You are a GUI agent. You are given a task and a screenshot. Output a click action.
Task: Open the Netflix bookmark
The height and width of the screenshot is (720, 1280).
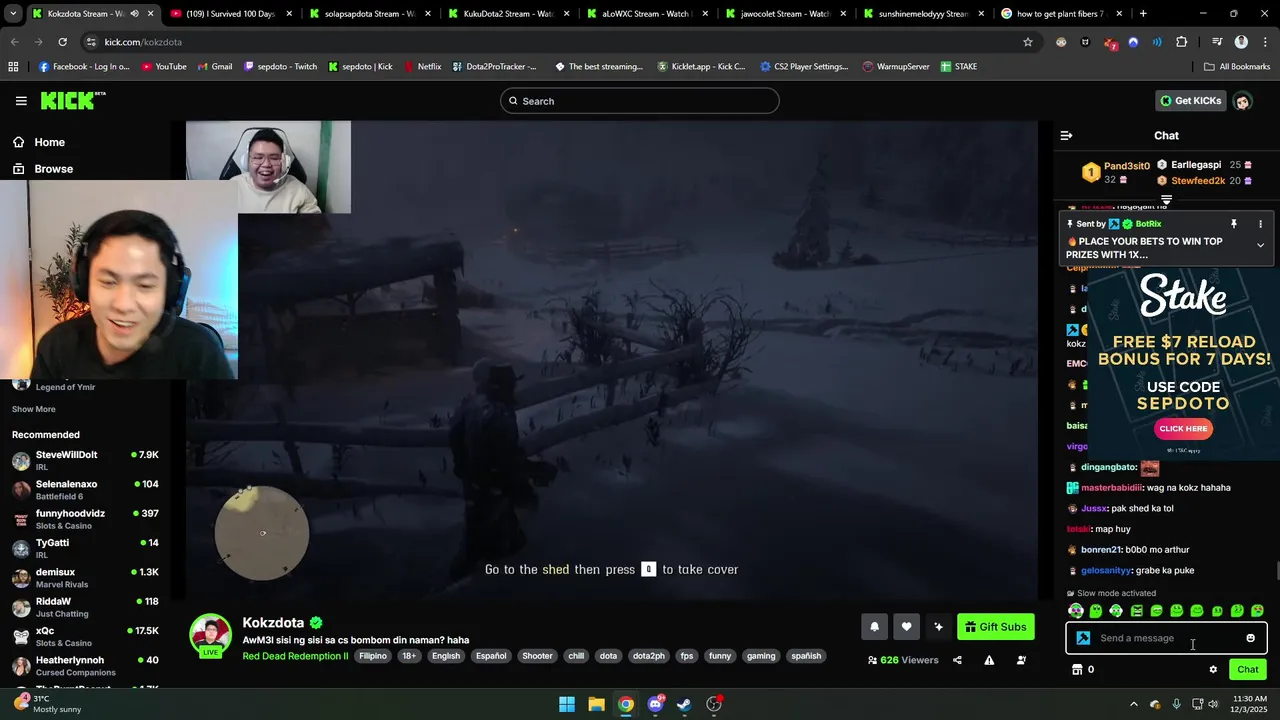pos(423,67)
